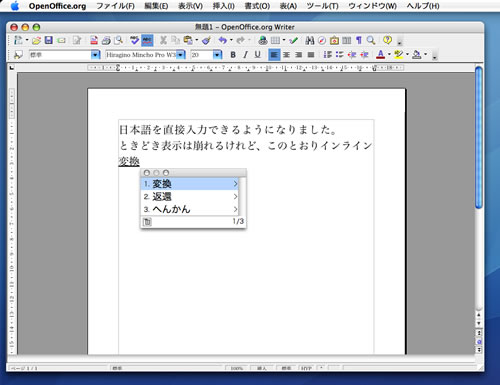
Task: Open the Background Color dropdown arrow
Action: pos(425,55)
